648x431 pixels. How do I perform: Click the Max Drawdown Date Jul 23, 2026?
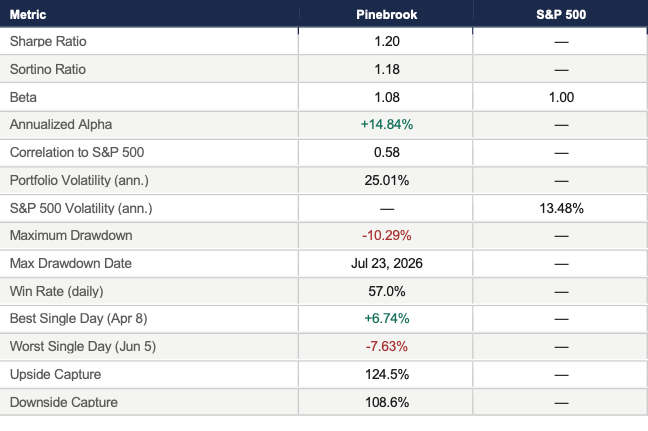click(387, 263)
